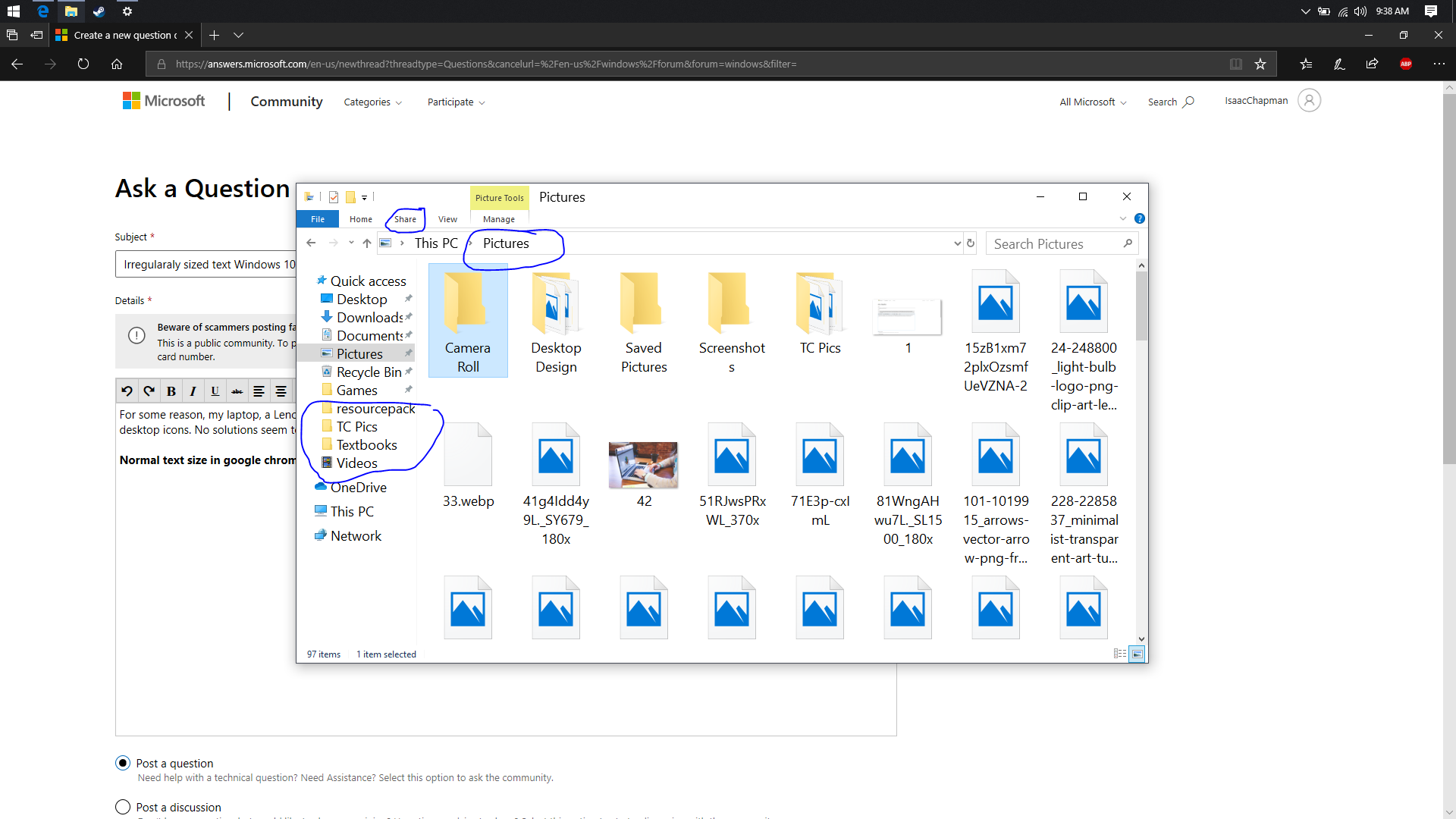Center text in editor toolbar
This screenshot has width=1456, height=819.
[281, 391]
